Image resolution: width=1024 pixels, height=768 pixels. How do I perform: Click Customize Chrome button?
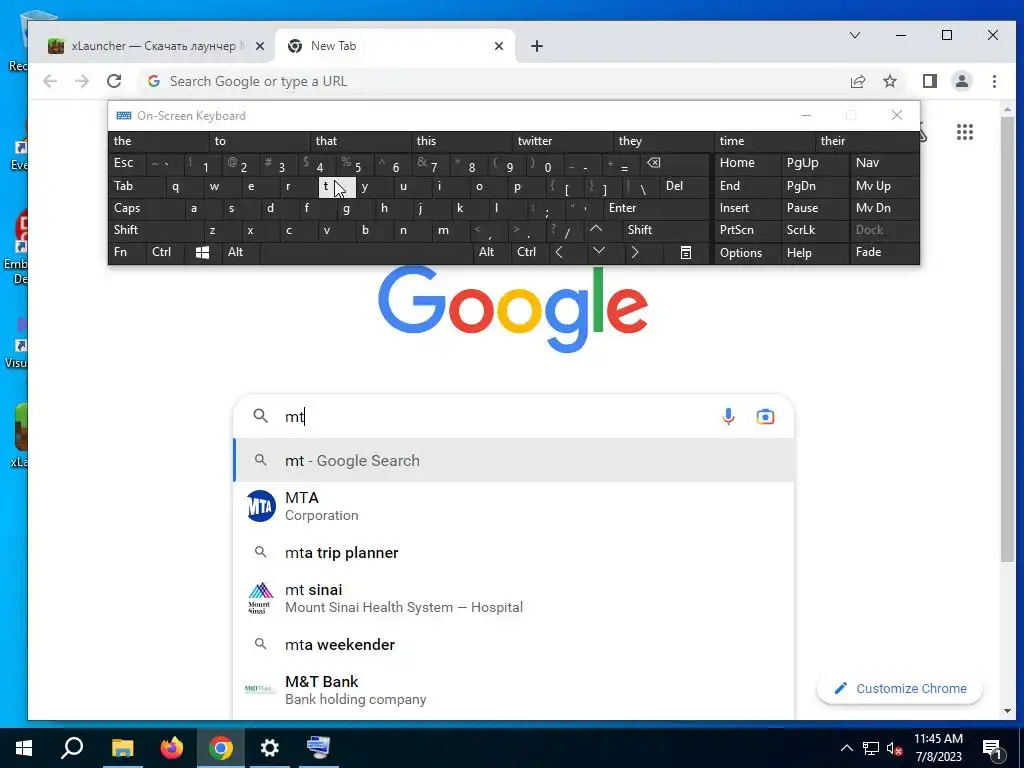tap(900, 688)
